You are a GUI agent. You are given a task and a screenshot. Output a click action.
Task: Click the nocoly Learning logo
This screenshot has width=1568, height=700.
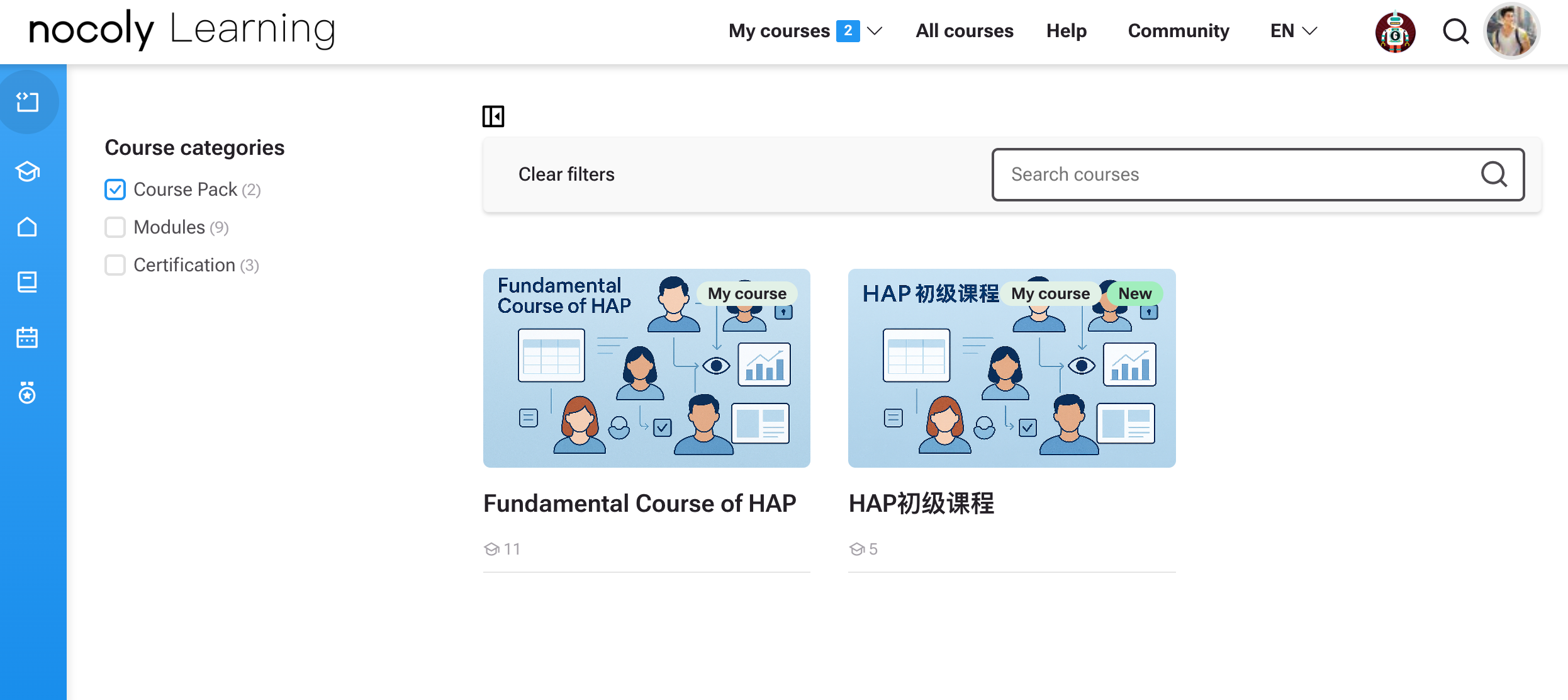point(182,30)
